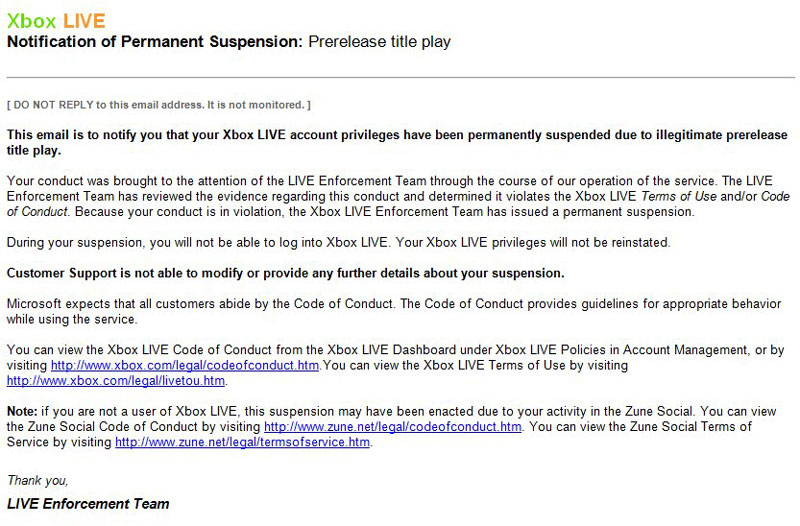Click the bold Note: label
This screenshot has height=526, width=800.
point(21,412)
